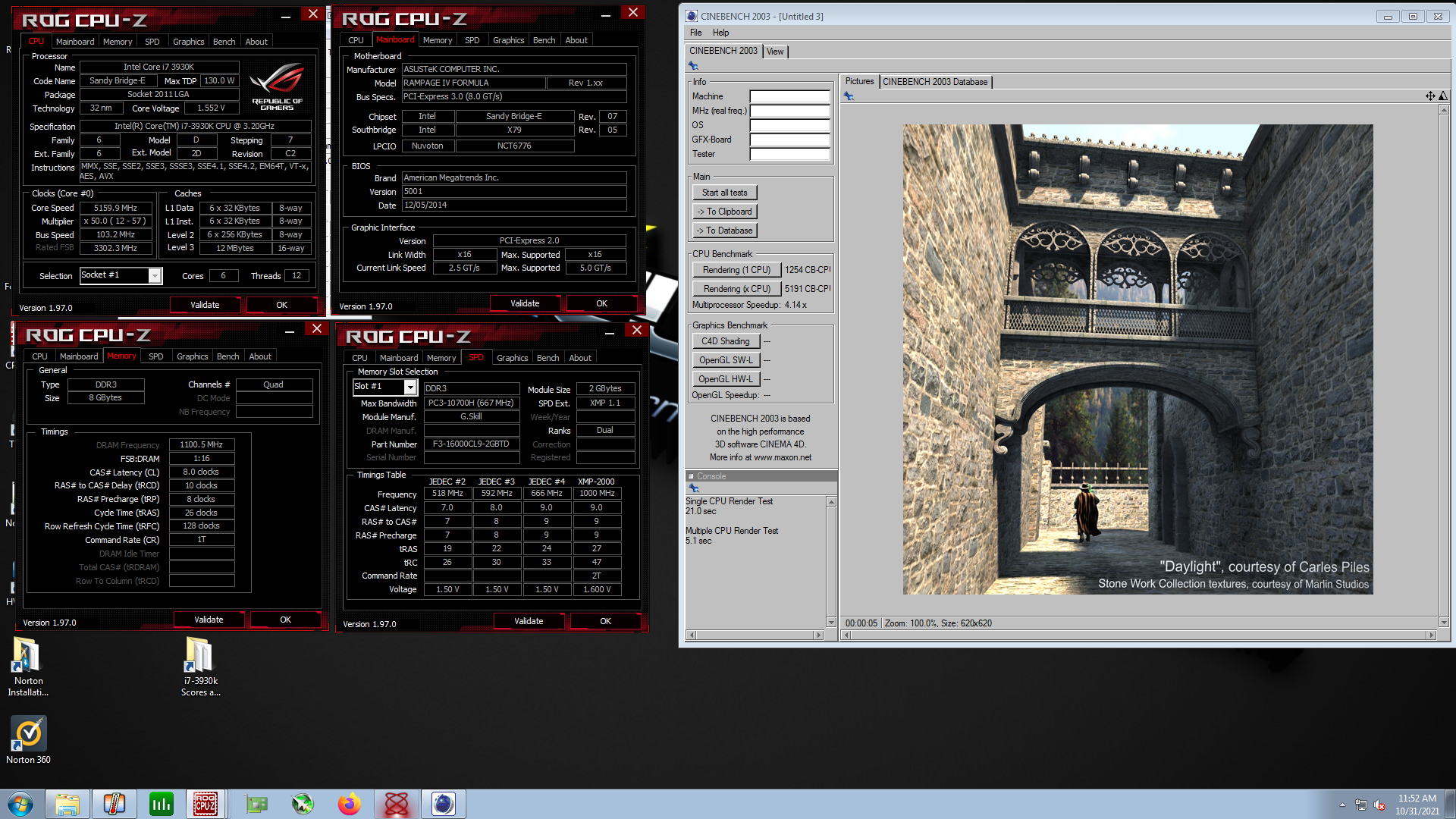
Task: Open the thermometer temperature app in taskbar
Action: 115,804
